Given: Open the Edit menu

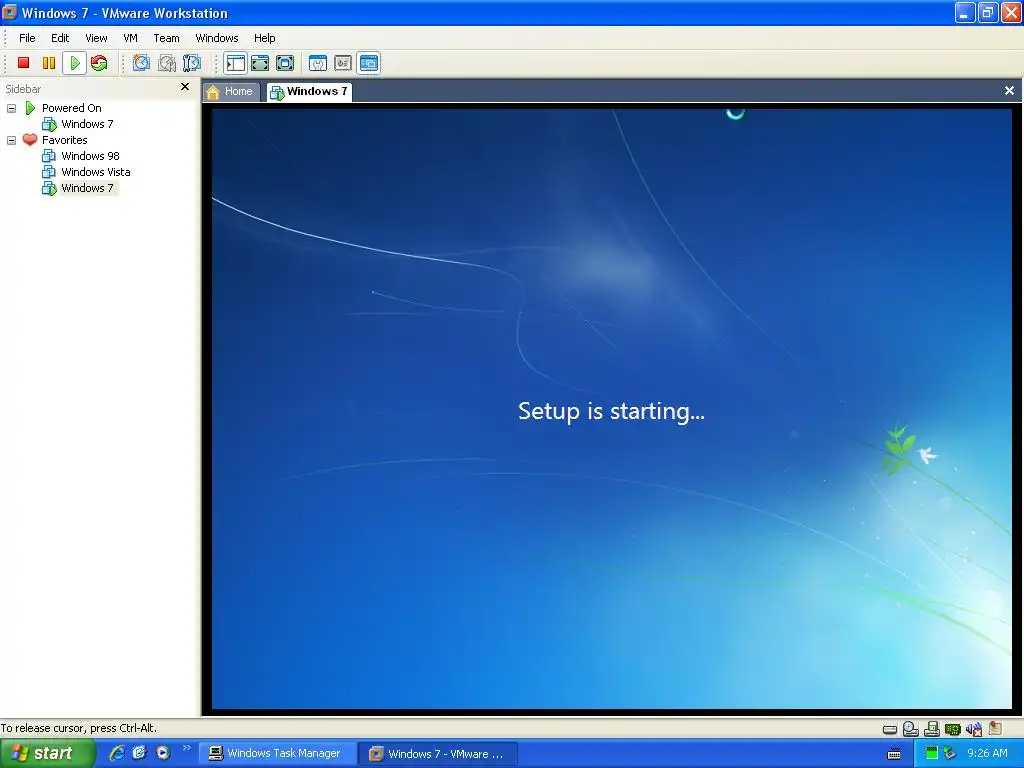Looking at the screenshot, I should [60, 38].
